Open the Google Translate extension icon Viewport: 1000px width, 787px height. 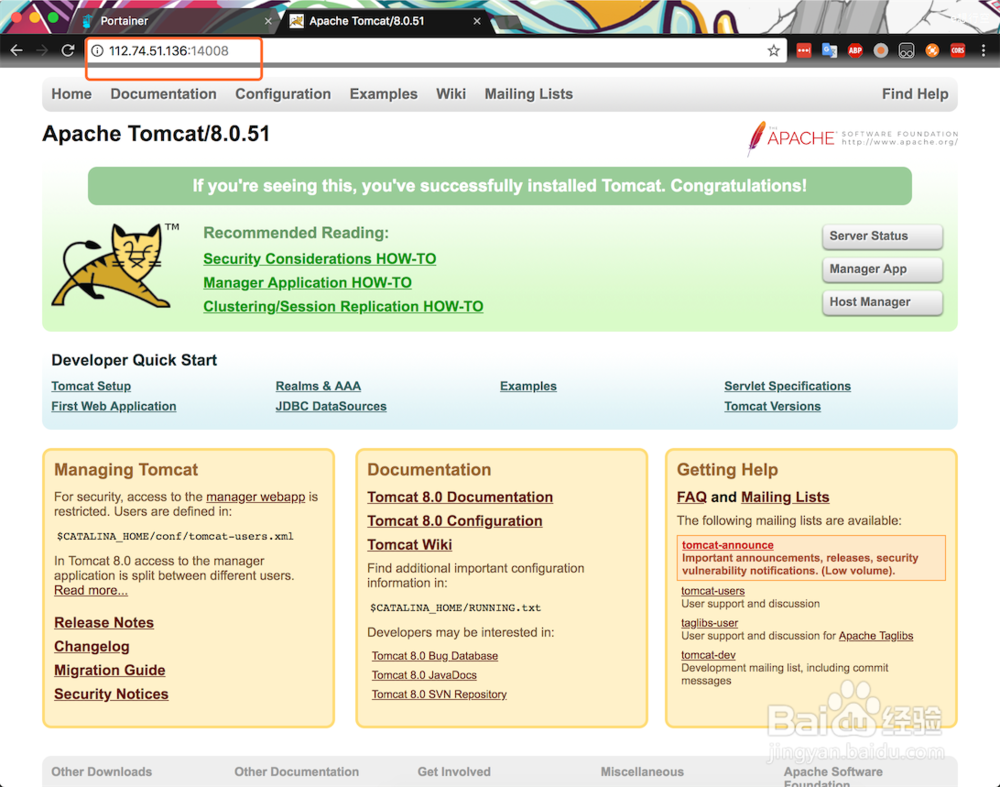[x=829, y=50]
